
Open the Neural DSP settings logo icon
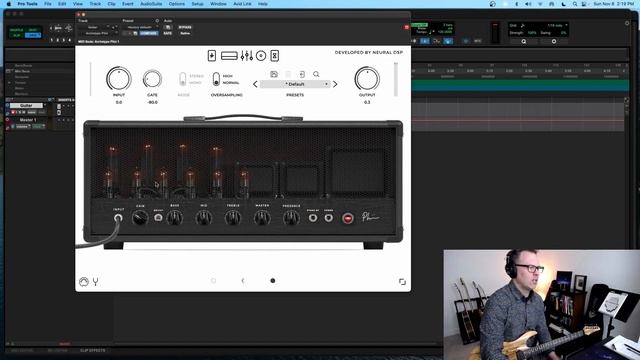pos(84,282)
